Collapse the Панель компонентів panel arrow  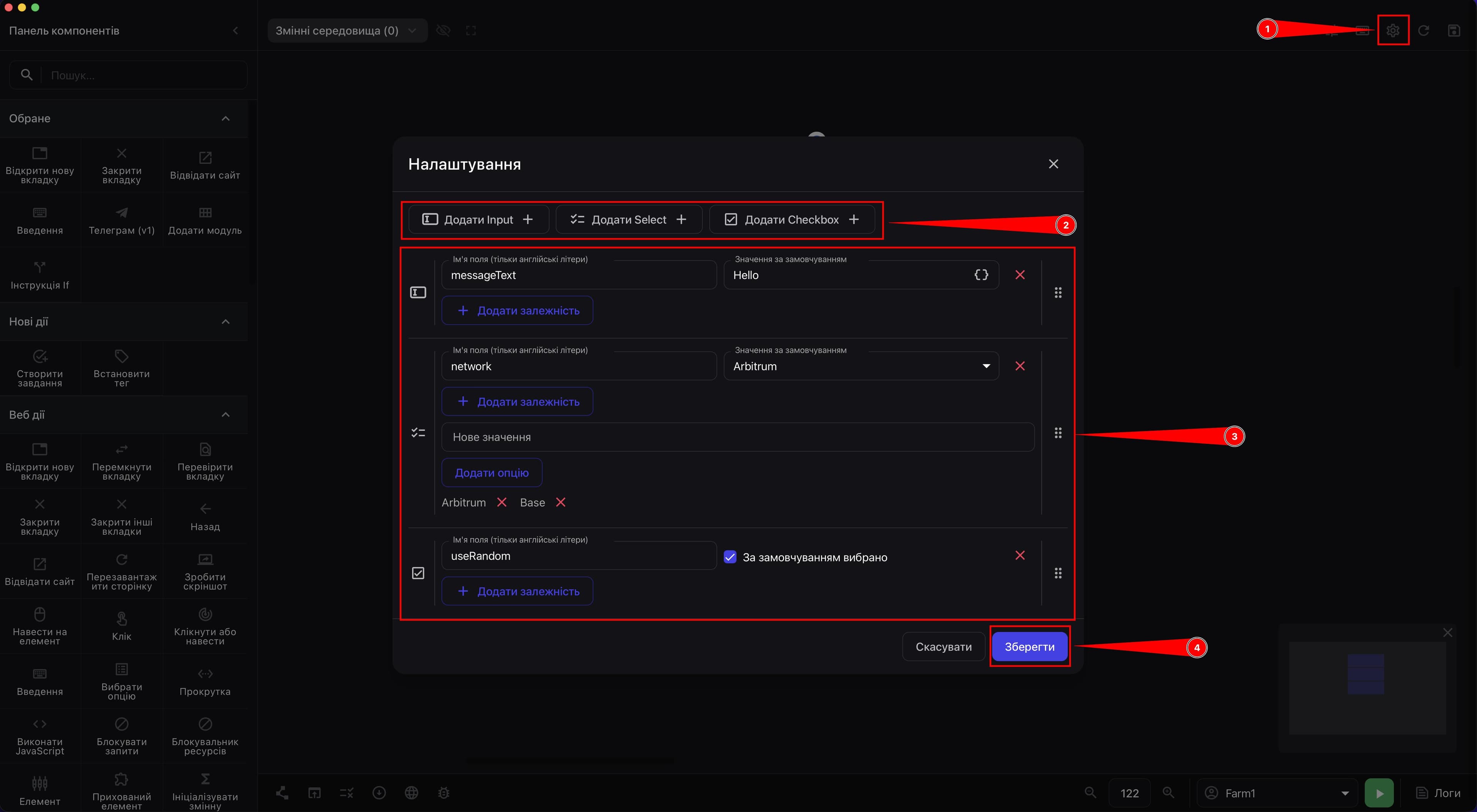pyautogui.click(x=236, y=30)
